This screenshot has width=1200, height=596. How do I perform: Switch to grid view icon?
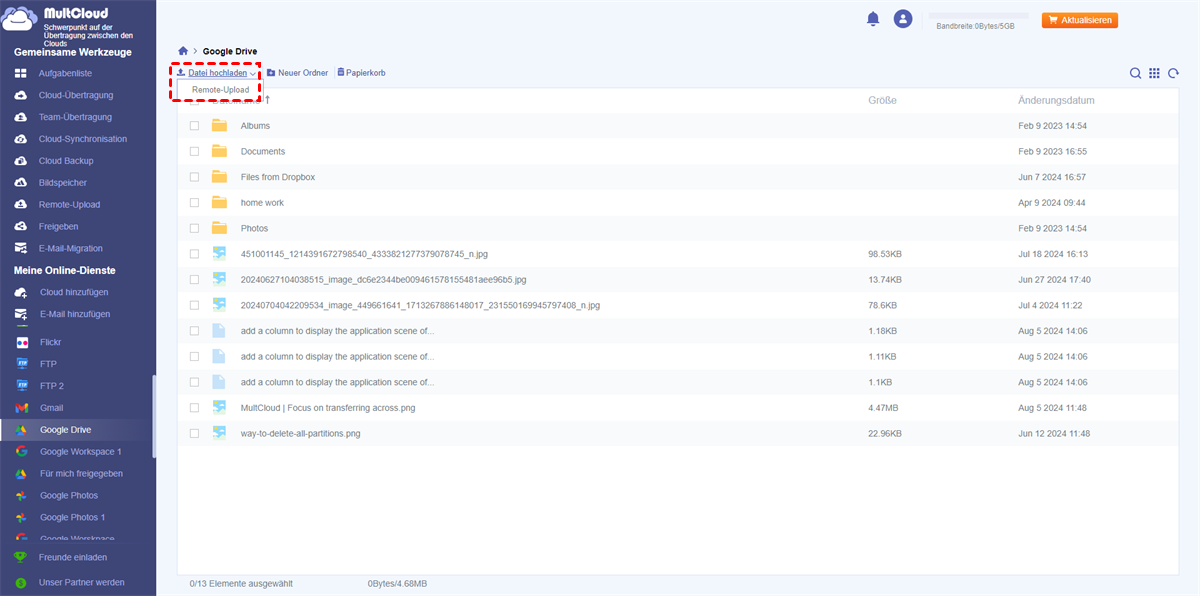pyautogui.click(x=1154, y=73)
